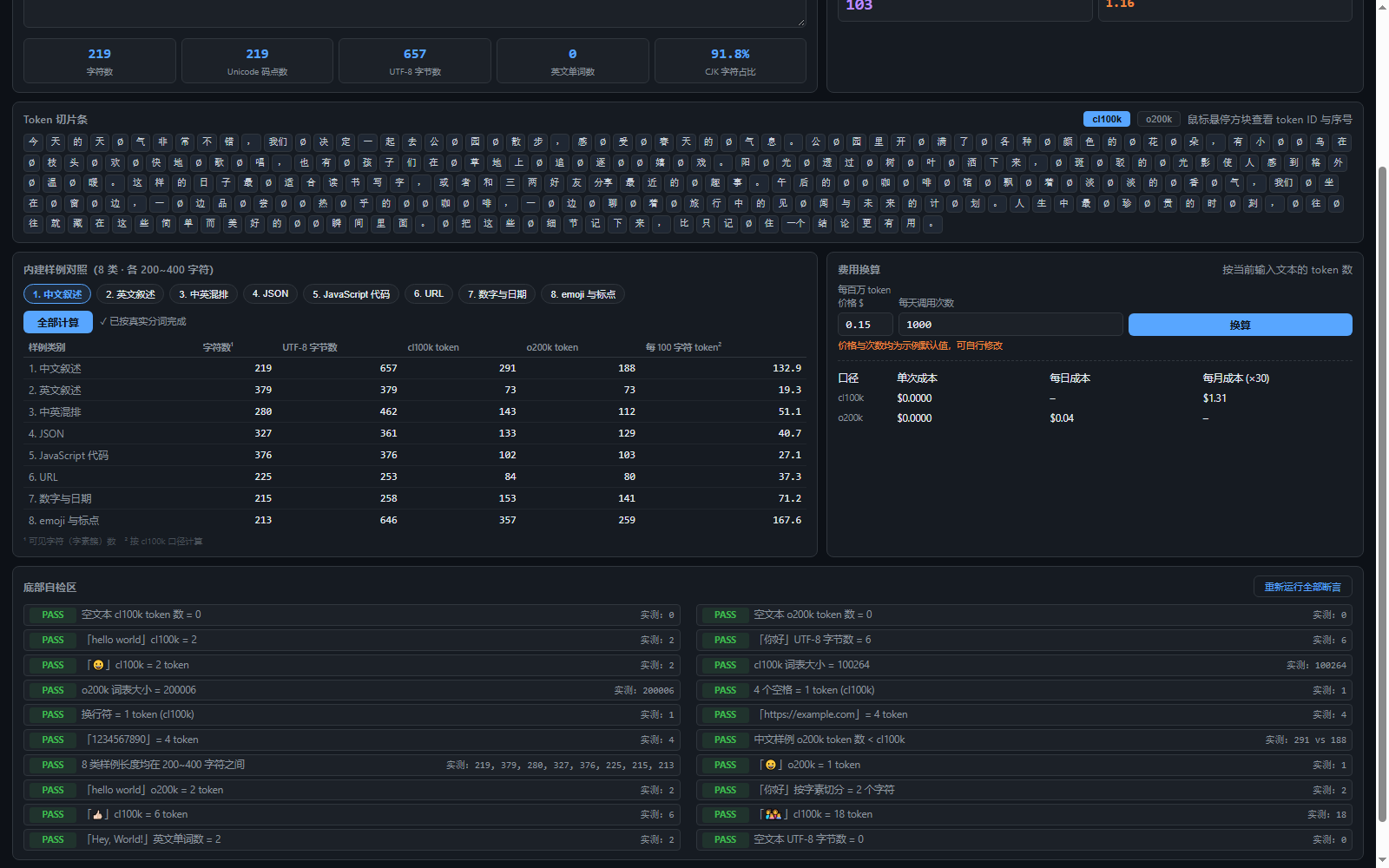Click the page vertical scrollbar thumb

[x=1382, y=492]
